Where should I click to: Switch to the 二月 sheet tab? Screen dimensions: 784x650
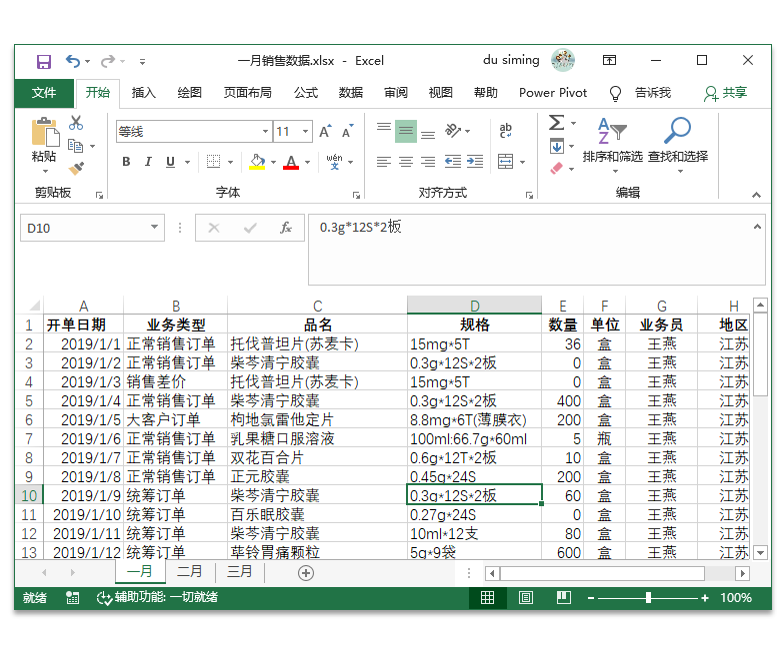click(x=190, y=572)
